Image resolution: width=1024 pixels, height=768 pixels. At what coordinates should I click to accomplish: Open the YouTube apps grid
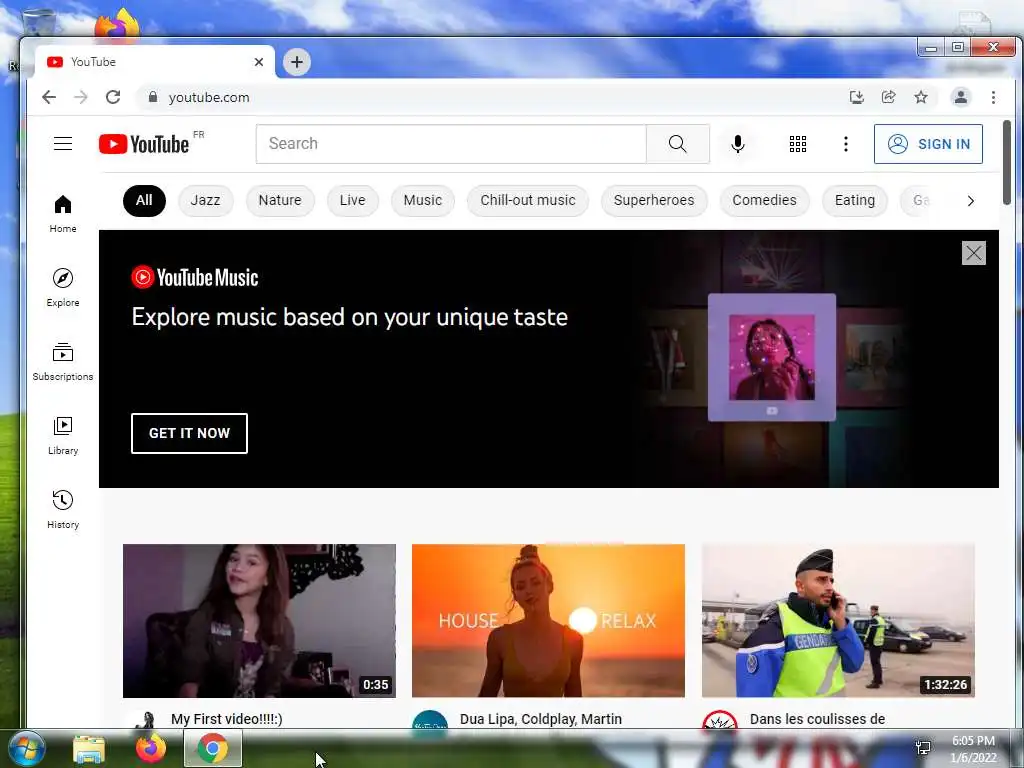tap(797, 144)
